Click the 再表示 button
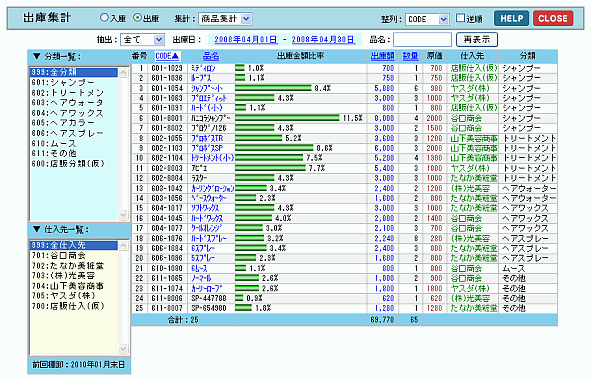Screen dimensions: 591x381 [x=477, y=39]
